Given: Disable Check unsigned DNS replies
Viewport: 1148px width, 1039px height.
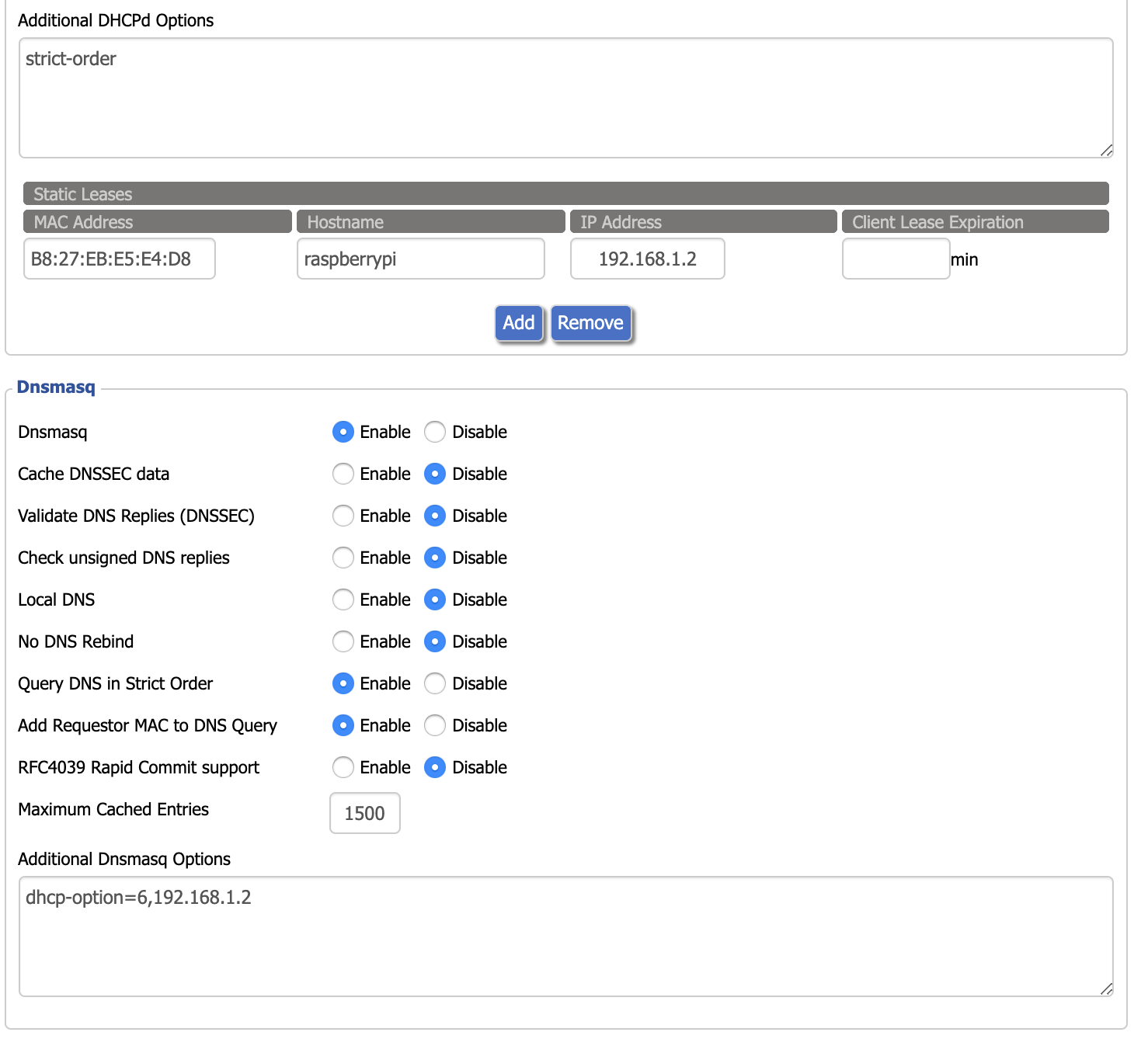Looking at the screenshot, I should click(x=435, y=558).
